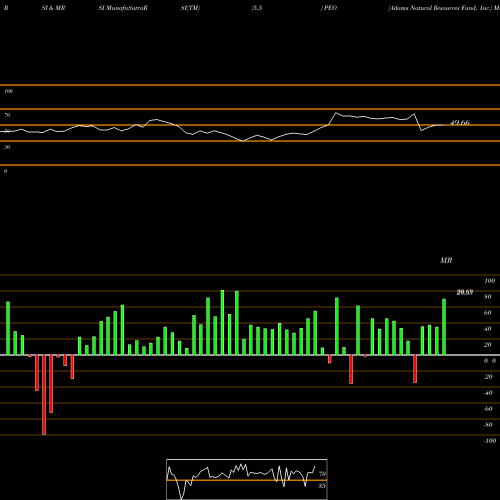The image size is (500, 500).
Task: Click the 'SI(TM)' header text
Action: click(190, 8)
